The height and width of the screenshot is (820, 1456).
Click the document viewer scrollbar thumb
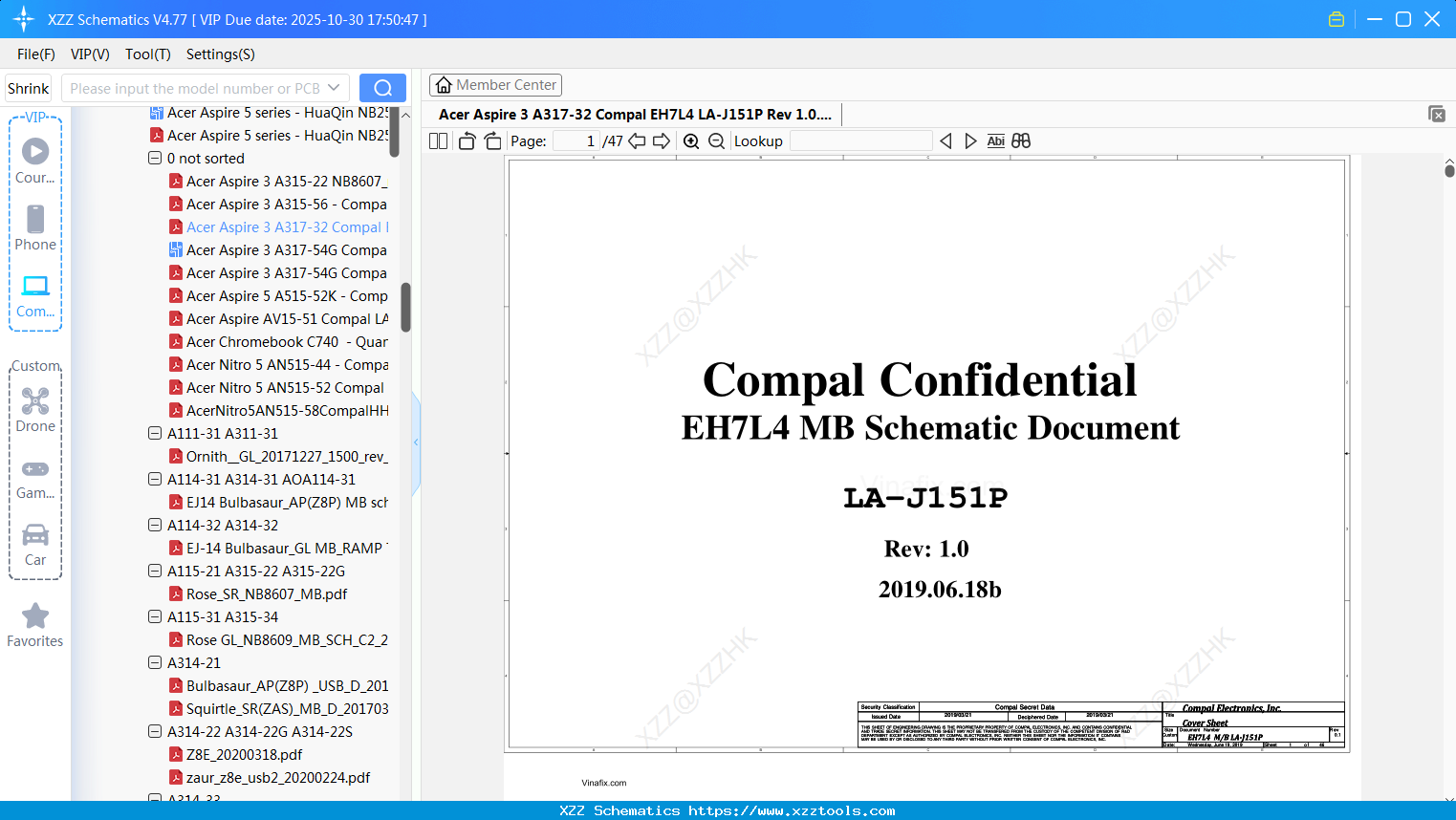pyautogui.click(x=1449, y=171)
